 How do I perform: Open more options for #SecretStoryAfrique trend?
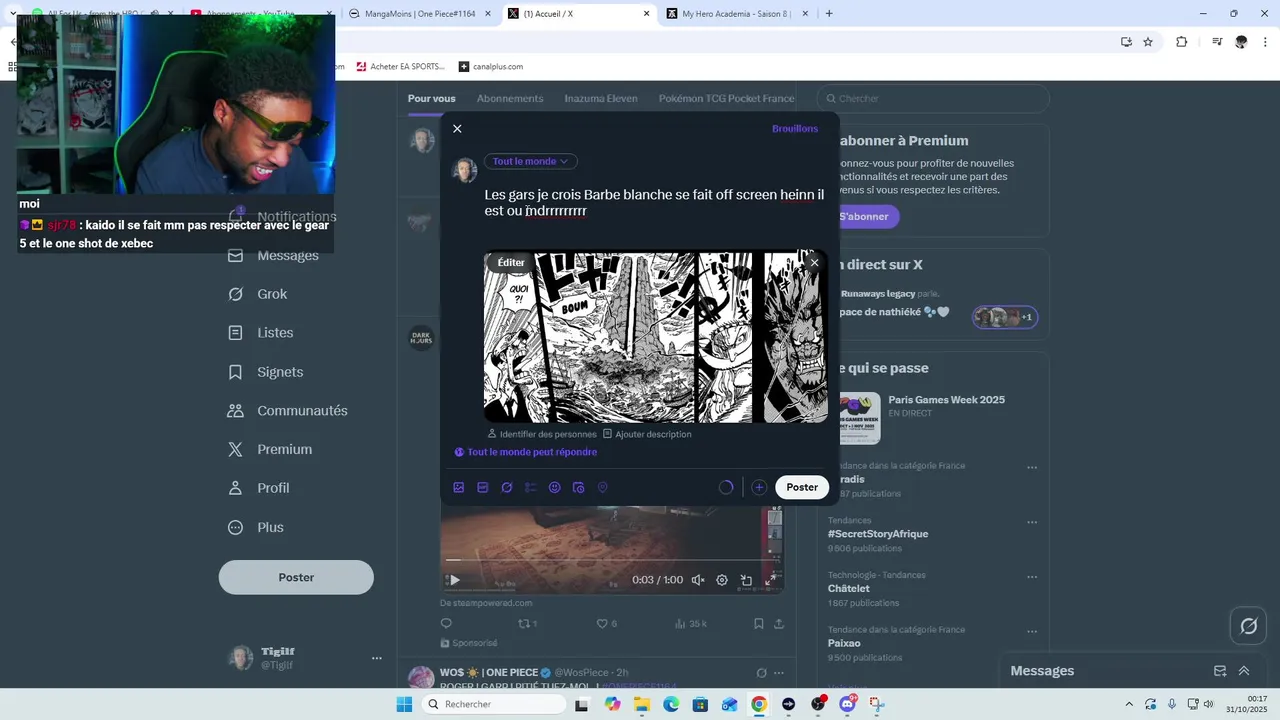[1032, 522]
